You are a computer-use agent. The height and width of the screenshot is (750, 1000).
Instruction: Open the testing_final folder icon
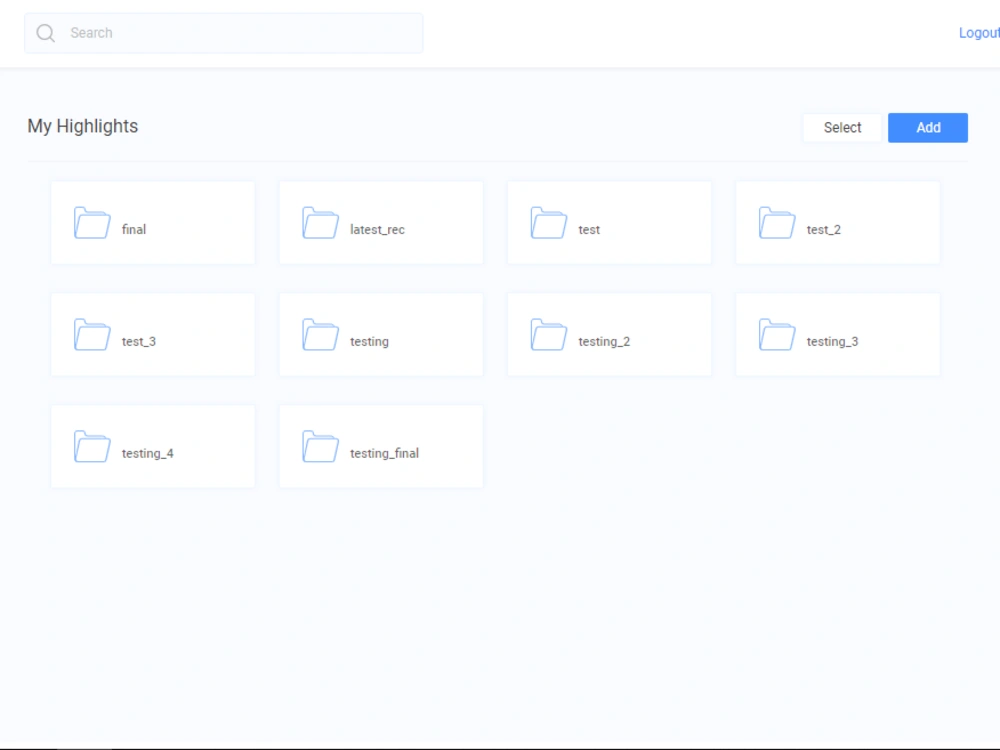click(320, 447)
